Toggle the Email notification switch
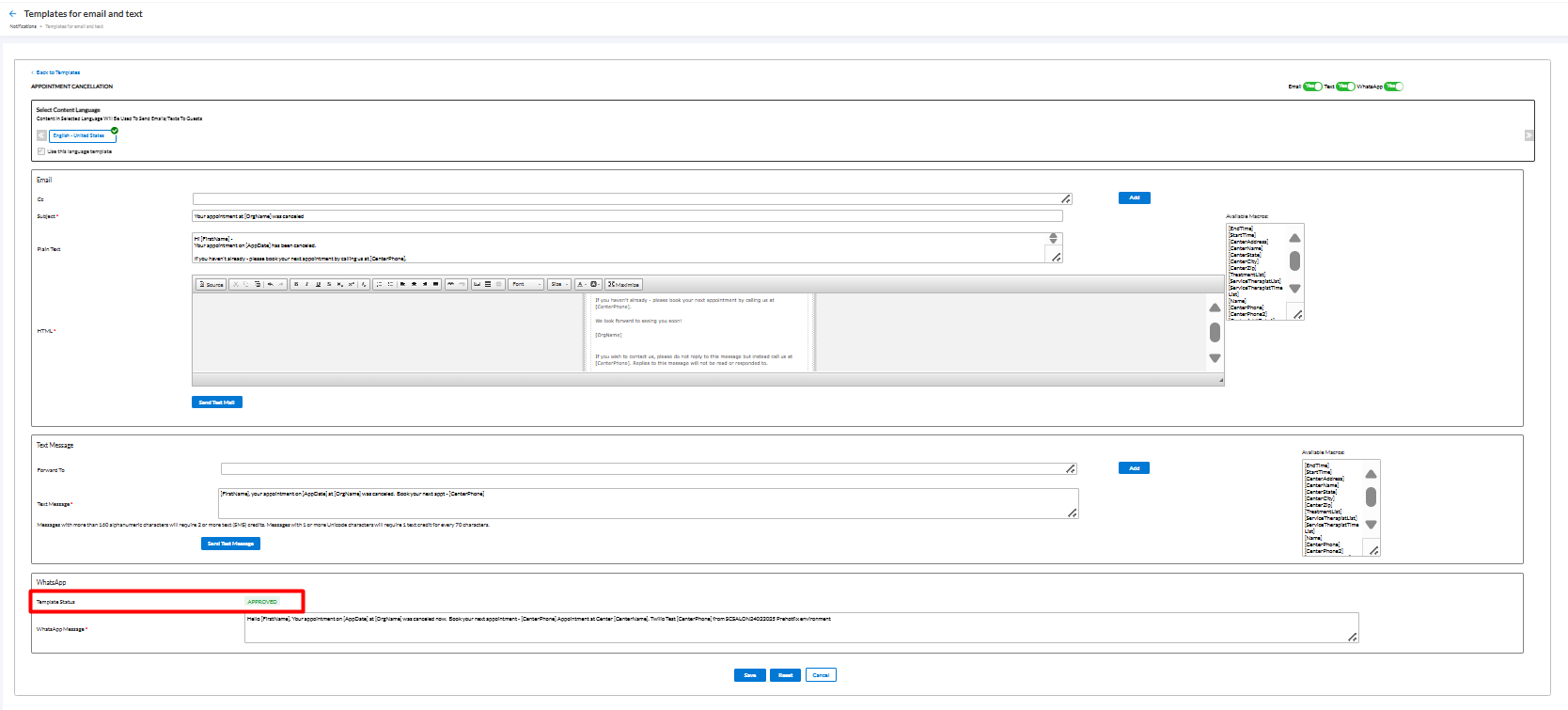Viewport: 1568px width, 710px height. 1312,87
